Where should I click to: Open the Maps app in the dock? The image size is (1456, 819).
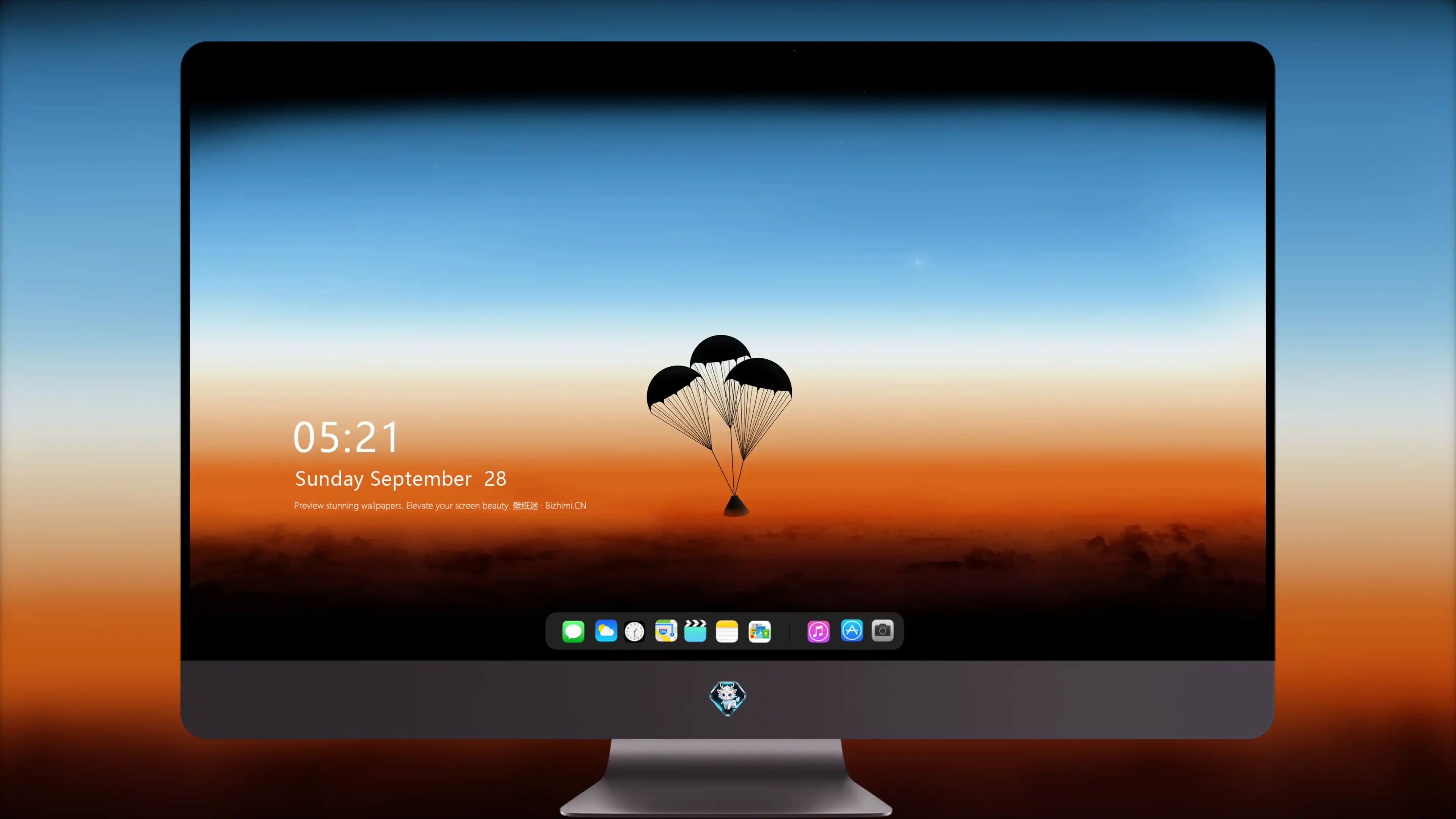pyautogui.click(x=666, y=631)
